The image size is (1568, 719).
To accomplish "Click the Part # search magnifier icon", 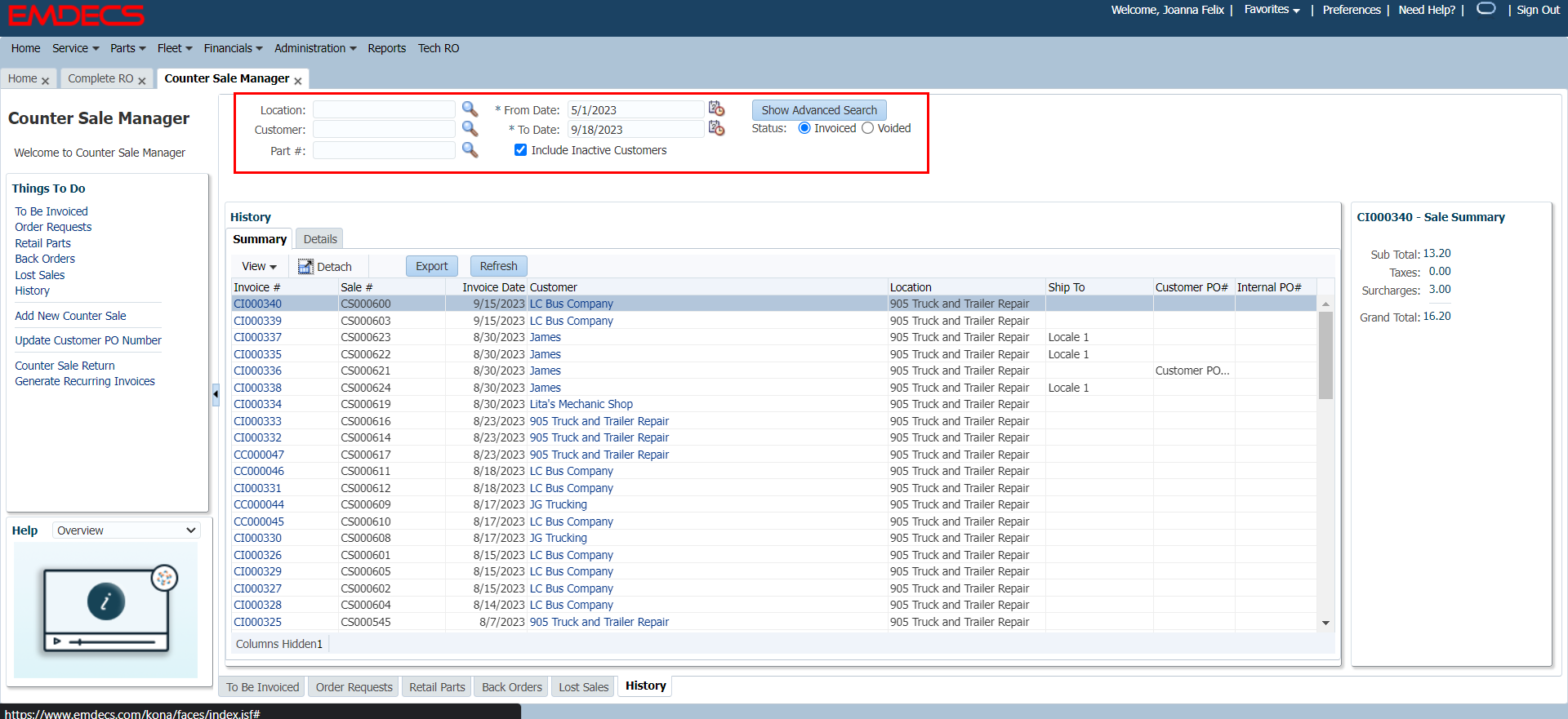I will click(470, 150).
